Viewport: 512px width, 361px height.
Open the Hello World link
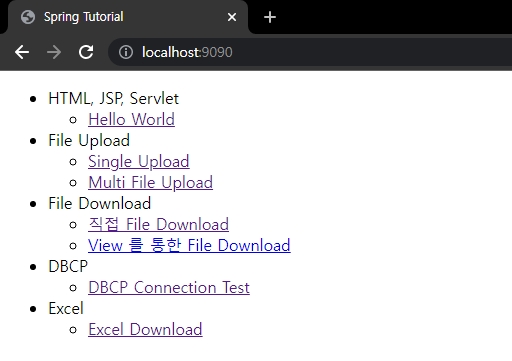131,119
